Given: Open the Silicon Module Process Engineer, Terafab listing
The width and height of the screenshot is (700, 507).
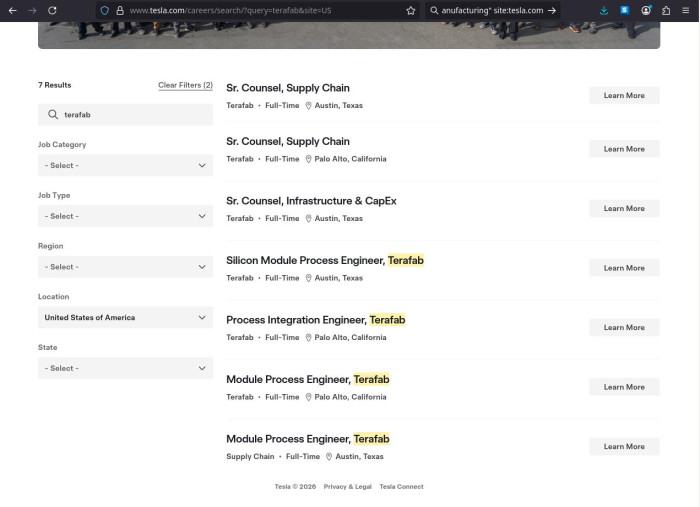Looking at the screenshot, I should click(324, 261).
